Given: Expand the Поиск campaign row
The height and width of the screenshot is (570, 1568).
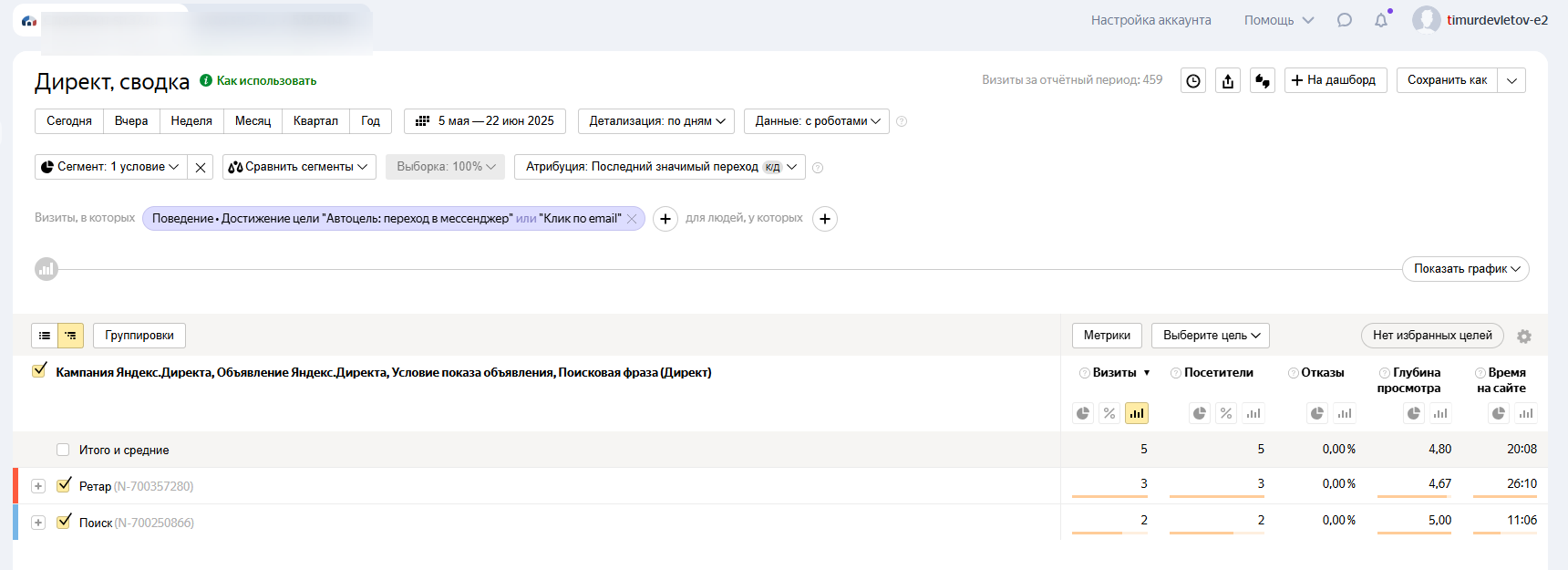Looking at the screenshot, I should coord(38,523).
